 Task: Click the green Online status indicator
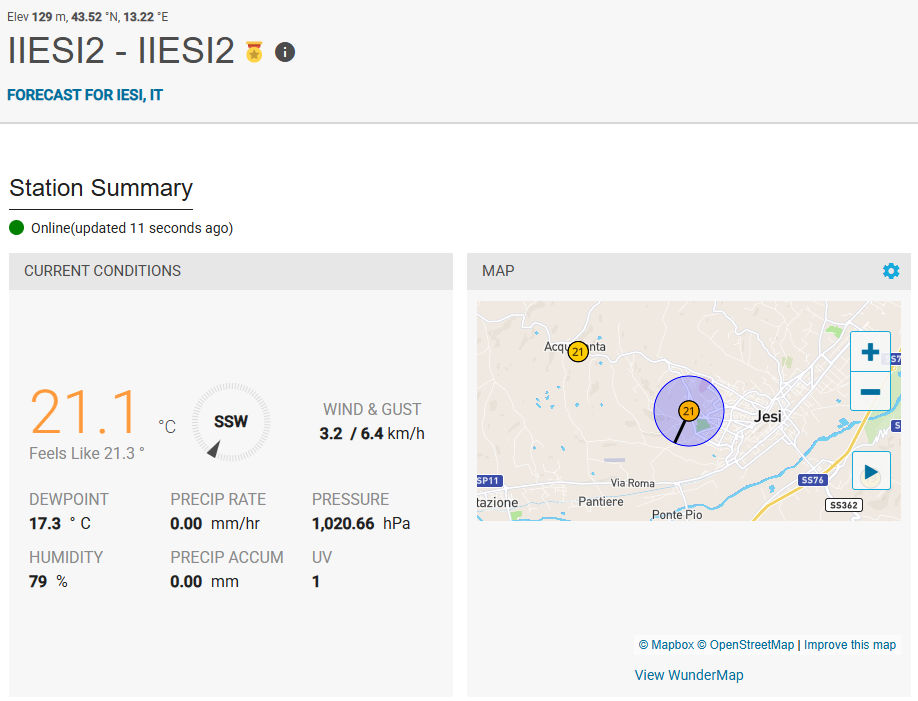pyautogui.click(x=16, y=228)
